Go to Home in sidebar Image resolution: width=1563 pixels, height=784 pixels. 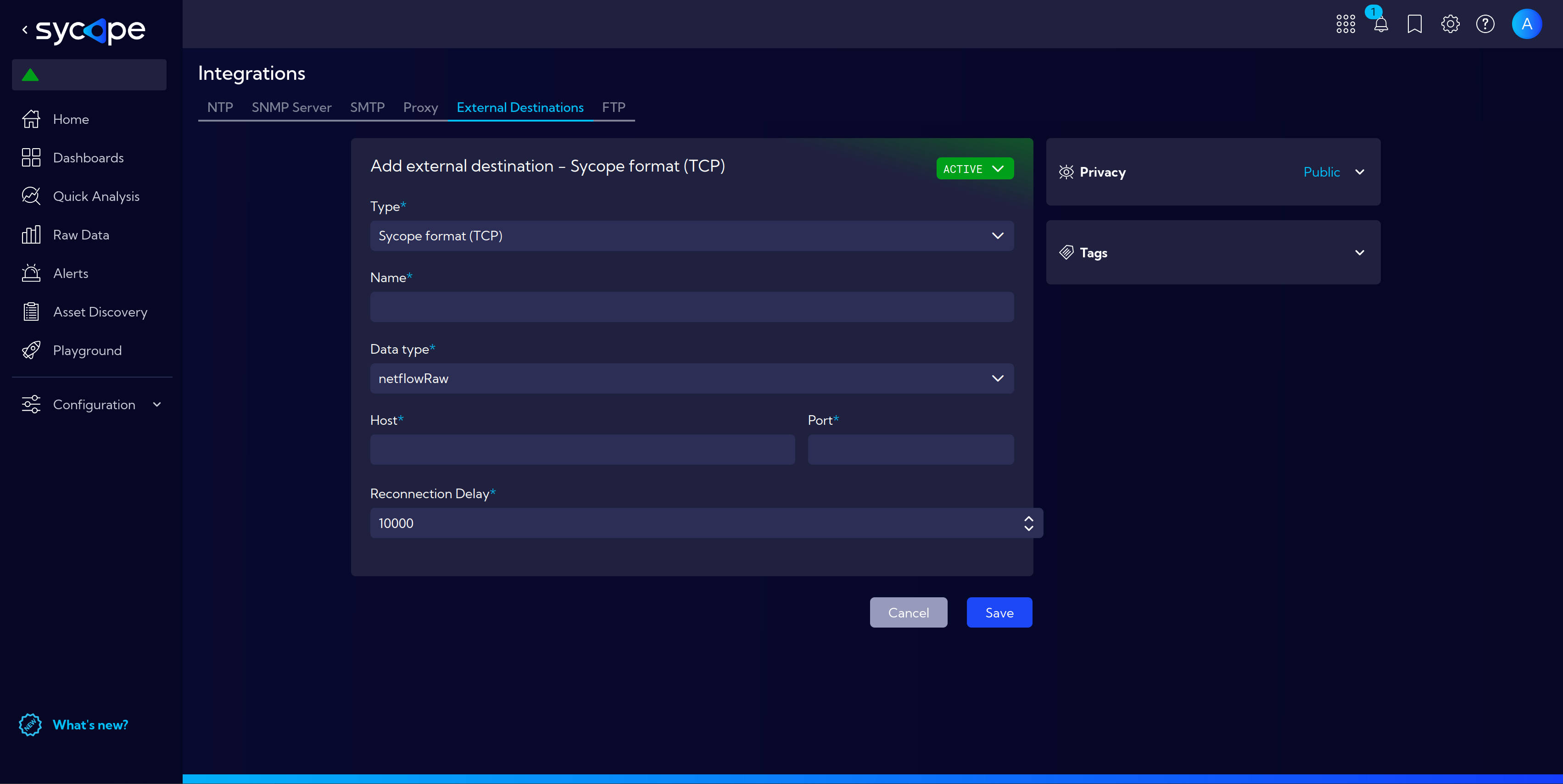pyautogui.click(x=71, y=119)
